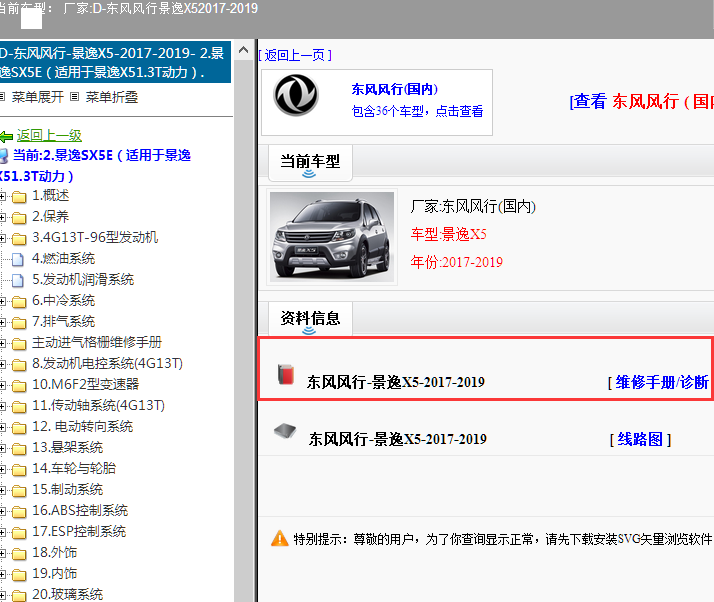Image resolution: width=714 pixels, height=602 pixels.
Task: Click the folder icon for 2.保养
Action: pyautogui.click(x=19, y=218)
